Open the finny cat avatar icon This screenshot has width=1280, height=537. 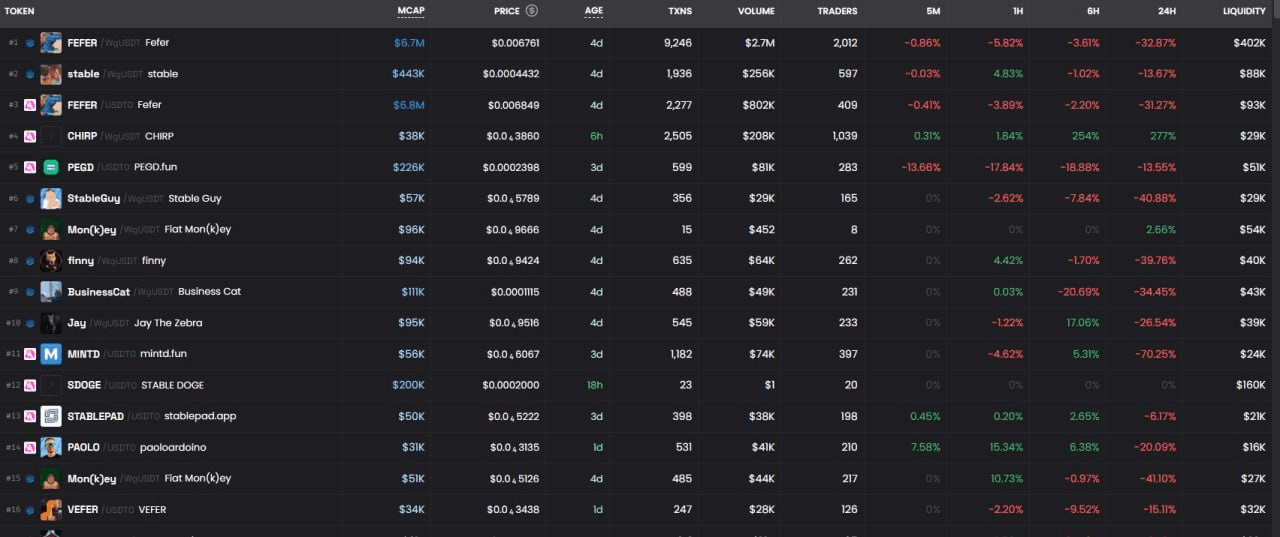pyautogui.click(x=51, y=260)
